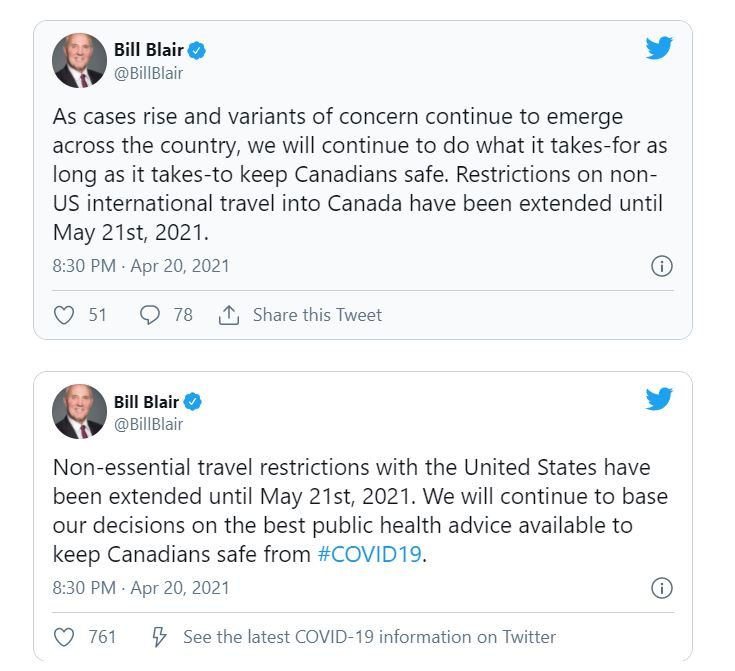Open info icon on the first tweet

click(x=661, y=266)
